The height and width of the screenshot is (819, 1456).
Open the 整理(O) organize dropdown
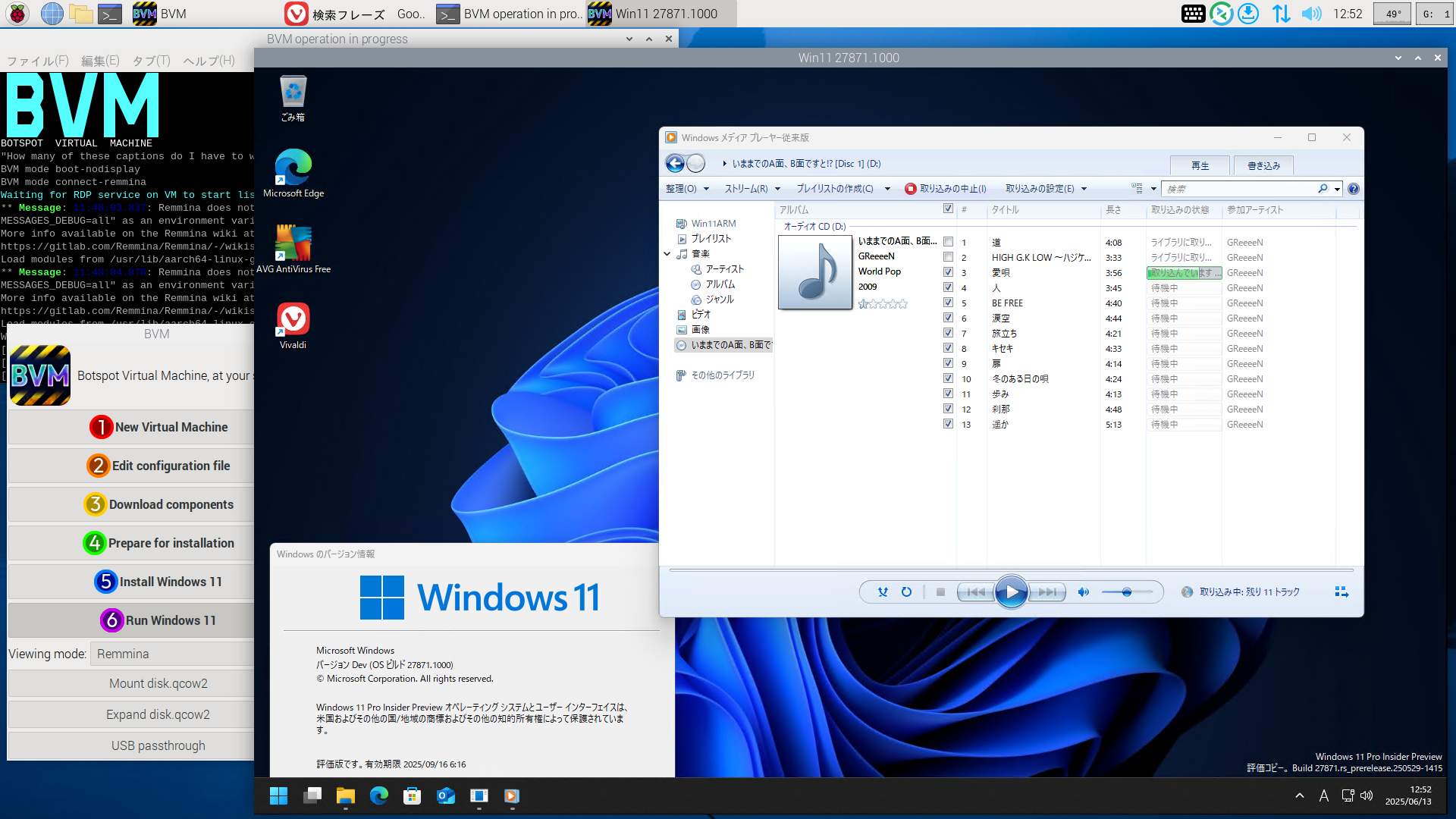click(687, 189)
